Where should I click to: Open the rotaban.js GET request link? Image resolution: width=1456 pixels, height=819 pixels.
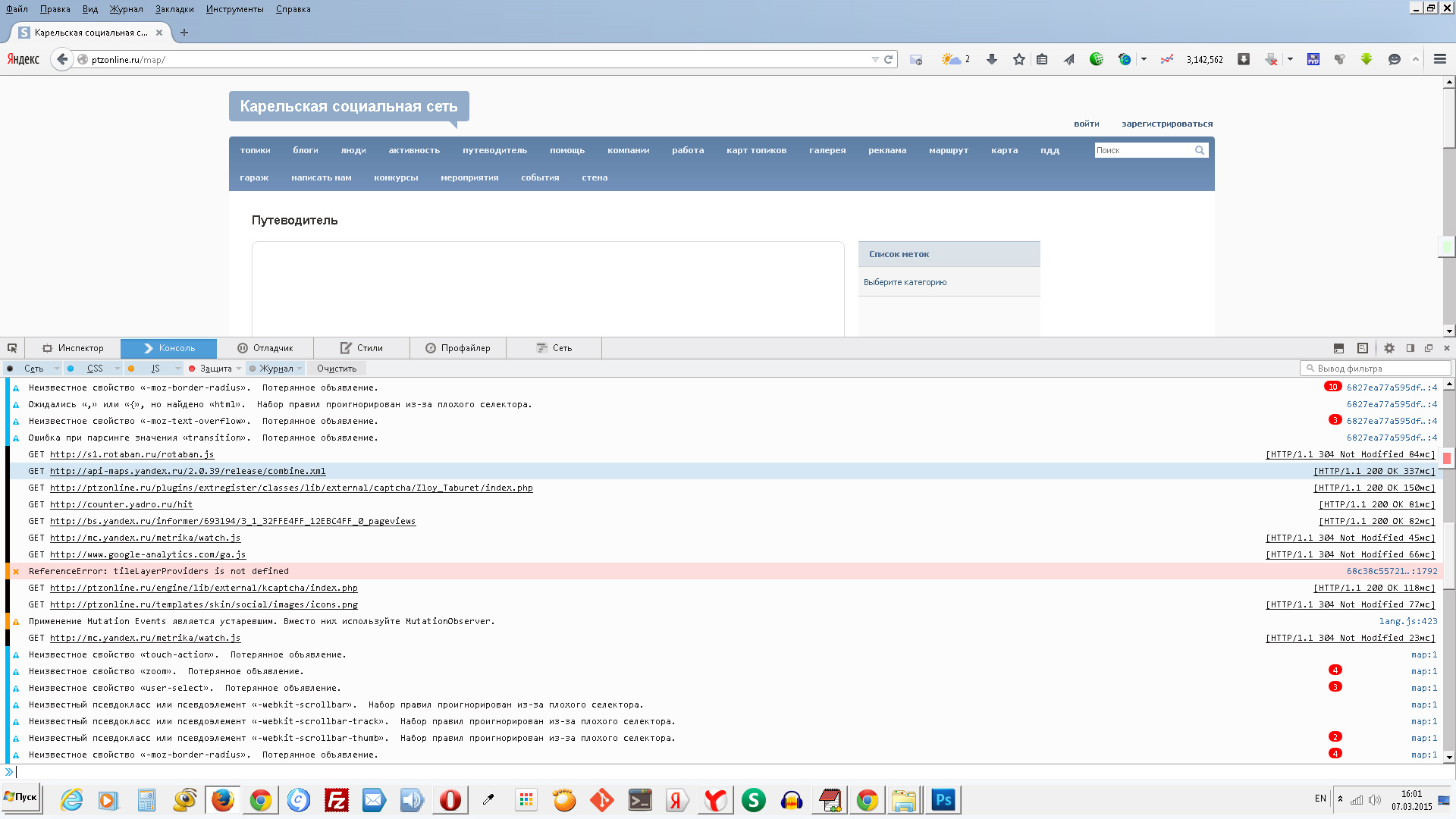click(132, 454)
